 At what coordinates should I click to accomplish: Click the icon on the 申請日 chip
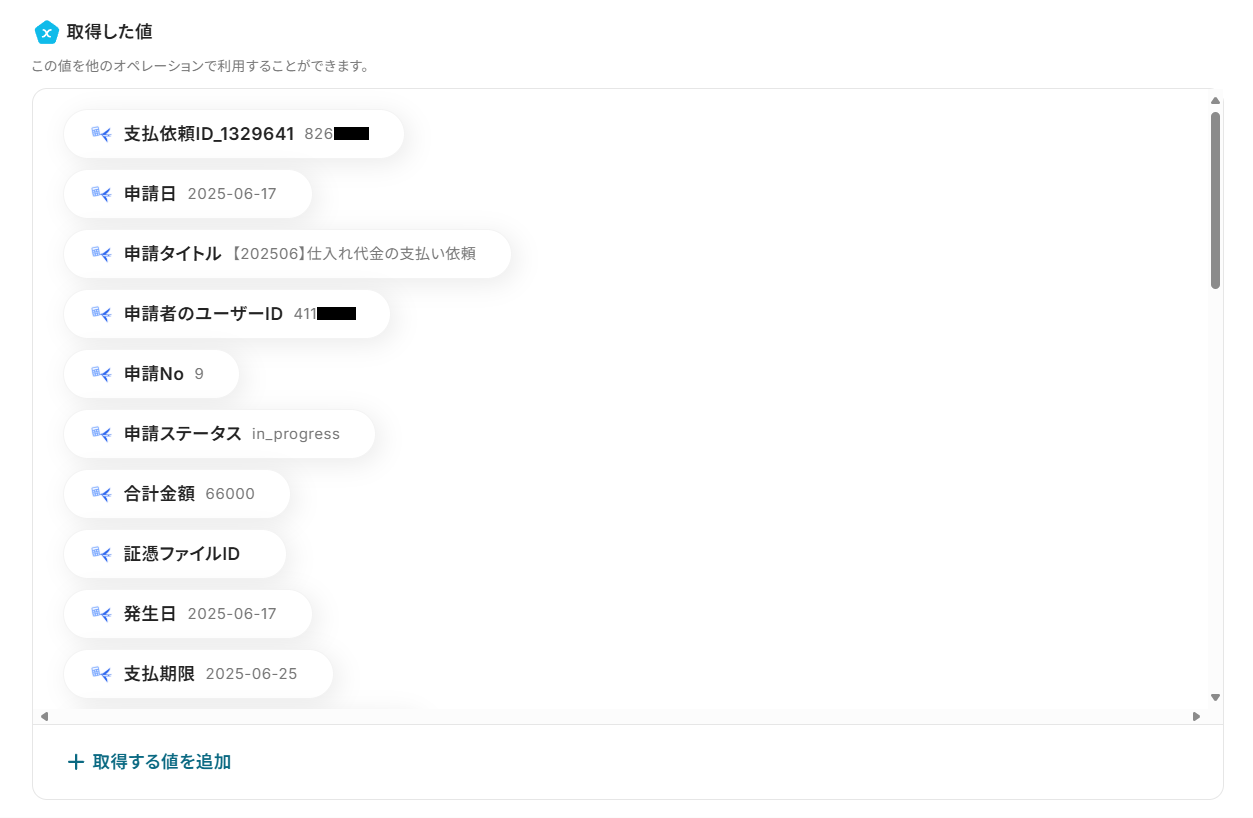click(x=101, y=194)
